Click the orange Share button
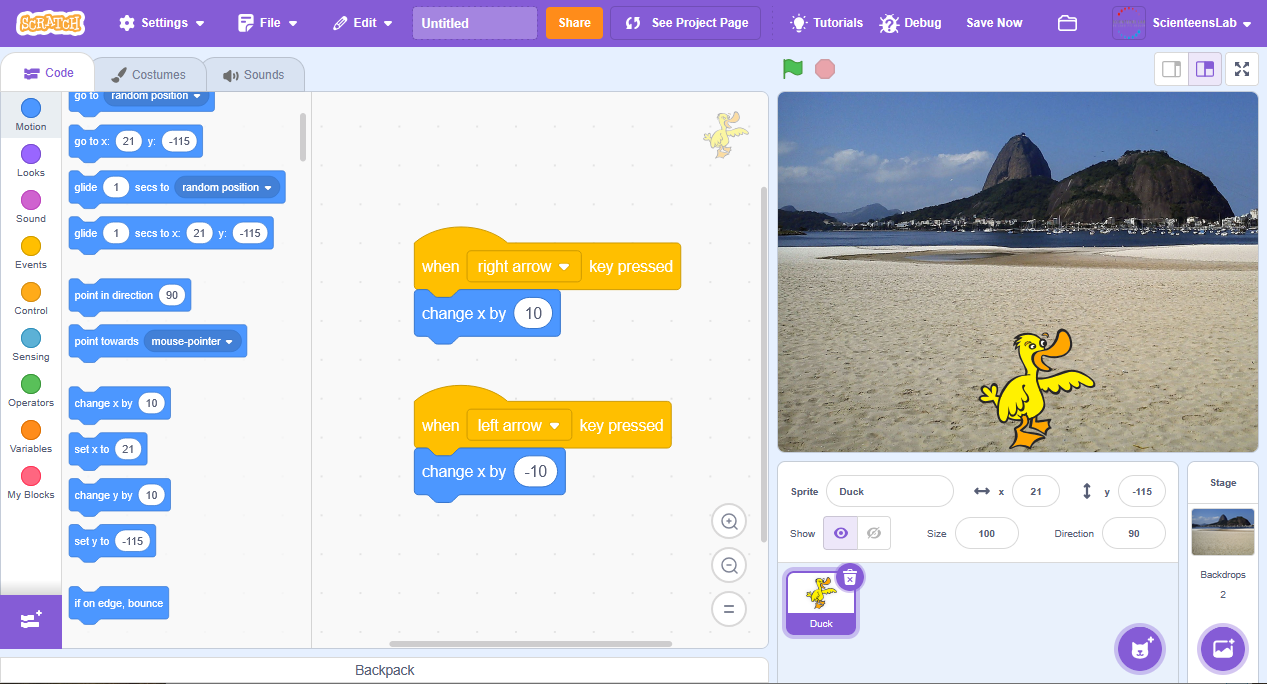This screenshot has height=684, width=1267. pyautogui.click(x=574, y=23)
